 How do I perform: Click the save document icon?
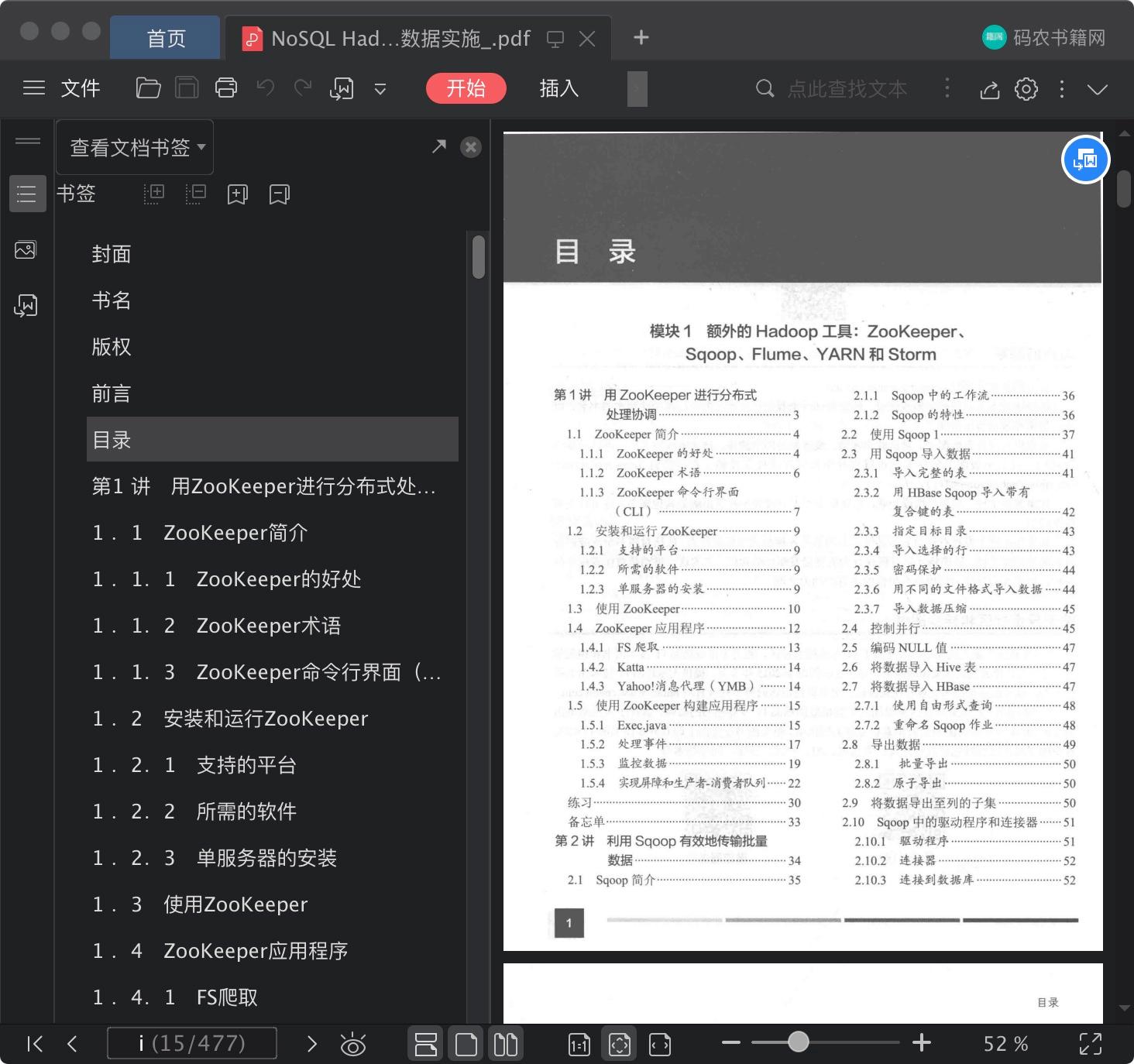[187, 88]
